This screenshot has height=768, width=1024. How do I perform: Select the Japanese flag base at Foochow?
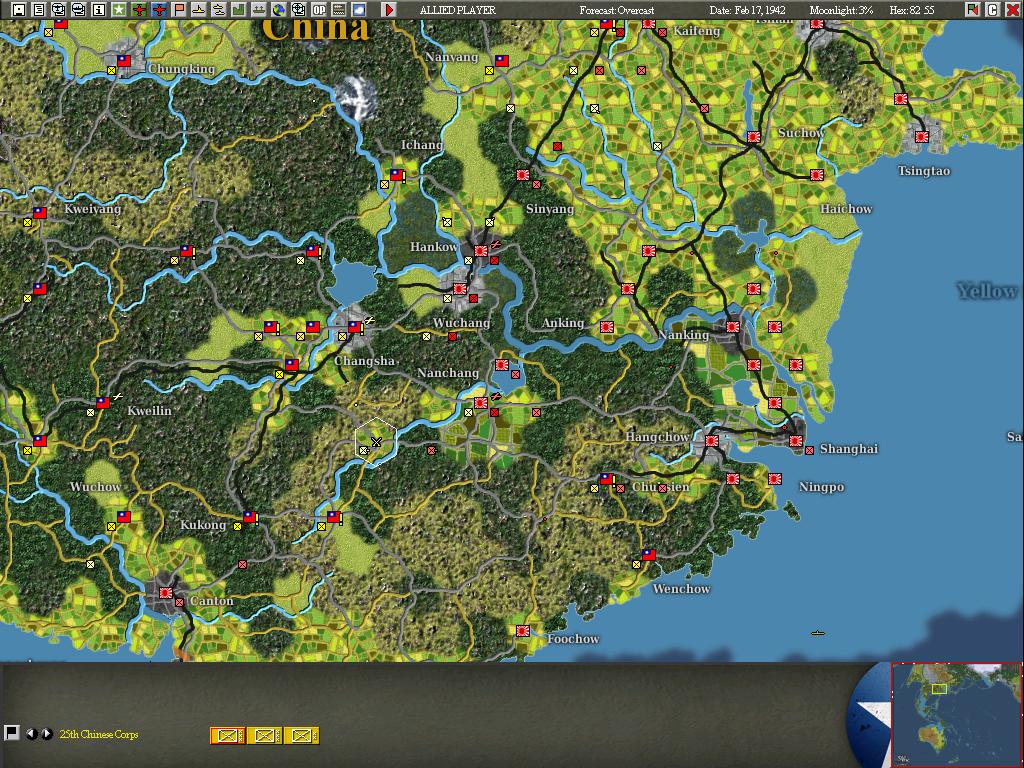point(522,631)
